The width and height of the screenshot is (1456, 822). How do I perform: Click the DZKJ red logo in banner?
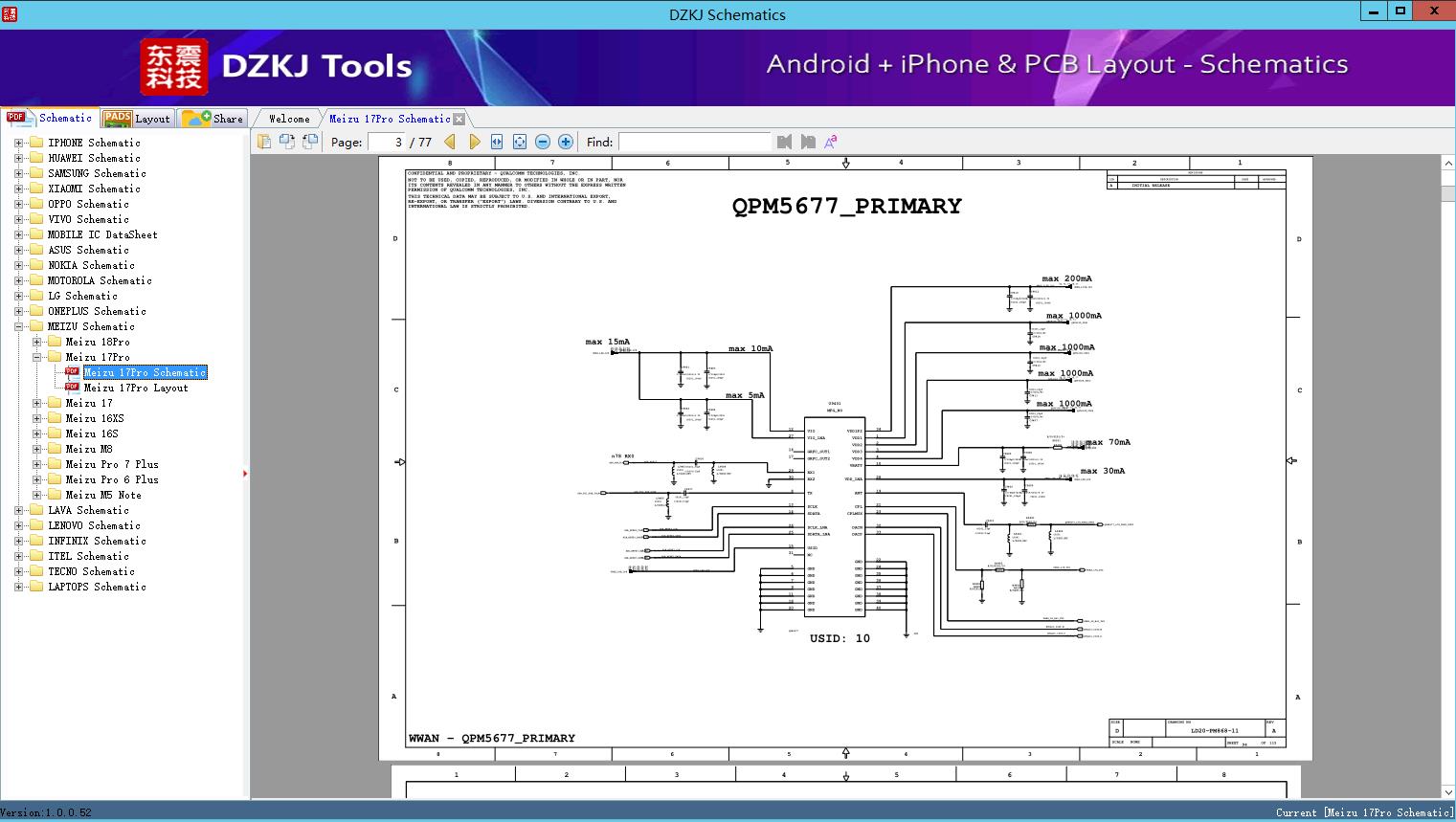click(x=174, y=67)
